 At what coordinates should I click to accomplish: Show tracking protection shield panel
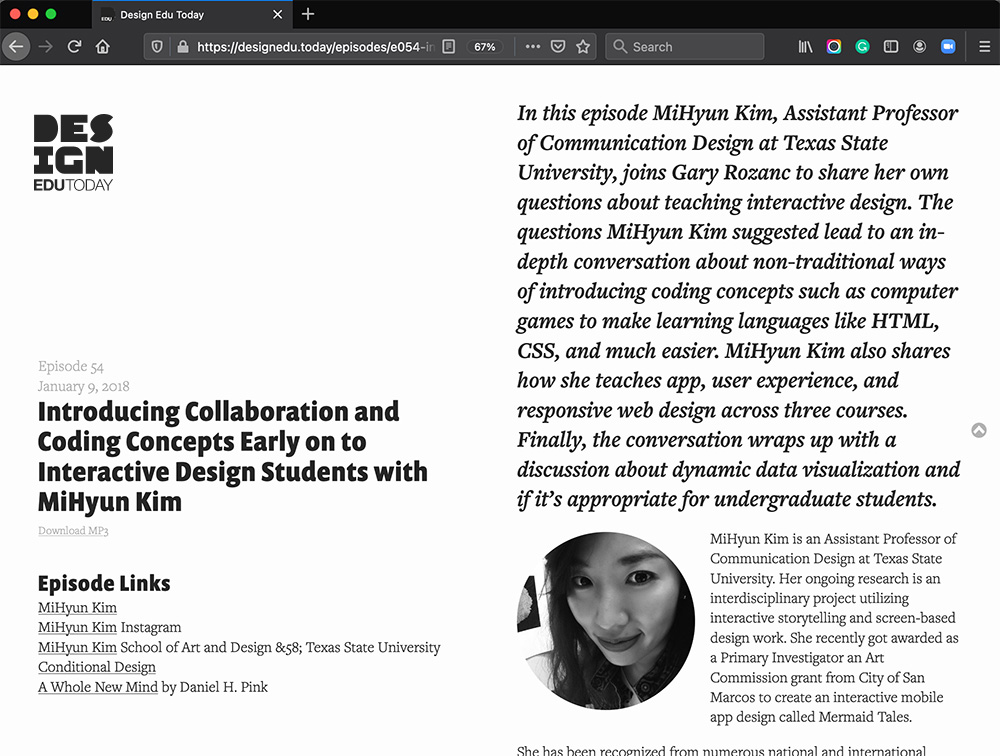pos(156,47)
